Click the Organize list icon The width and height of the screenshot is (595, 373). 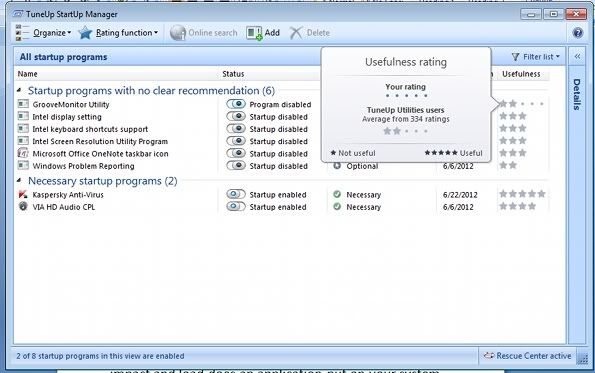(x=22, y=33)
